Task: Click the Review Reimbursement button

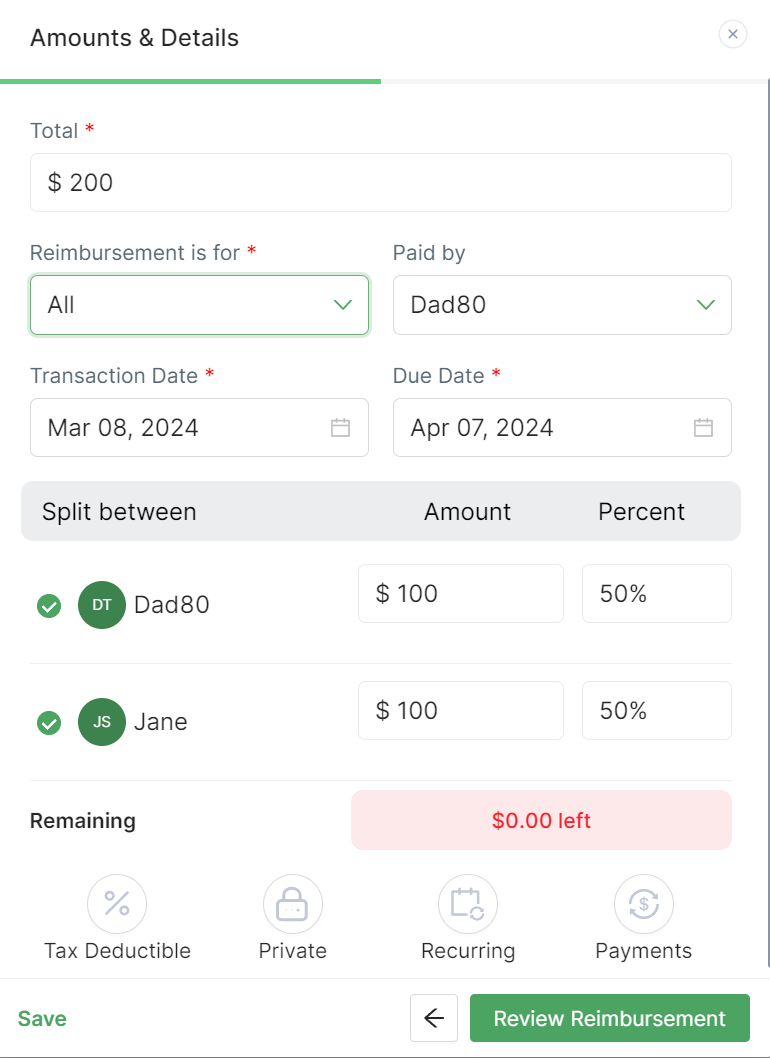Action: tap(609, 1018)
